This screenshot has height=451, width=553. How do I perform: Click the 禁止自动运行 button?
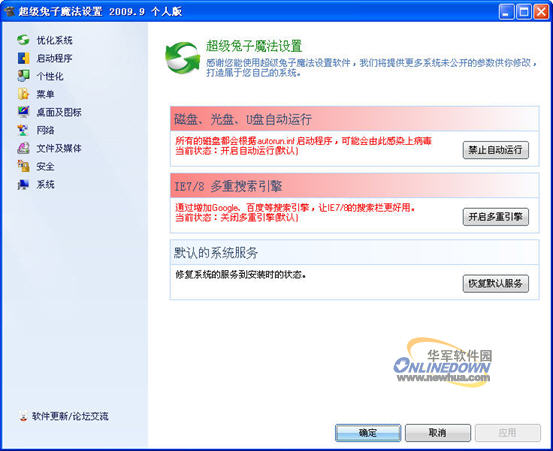pos(496,150)
